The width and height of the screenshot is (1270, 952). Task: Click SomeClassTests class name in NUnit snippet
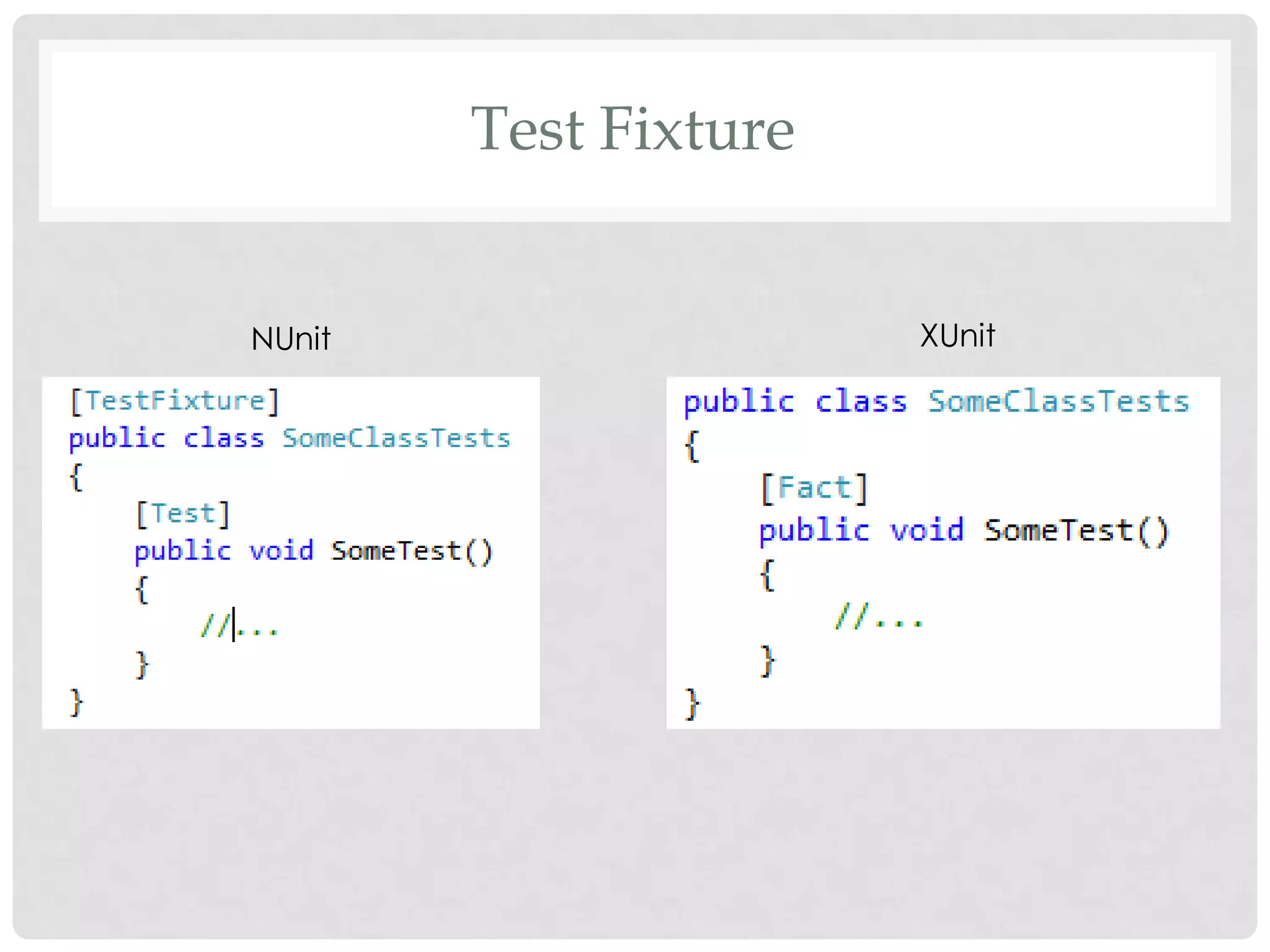[396, 439]
